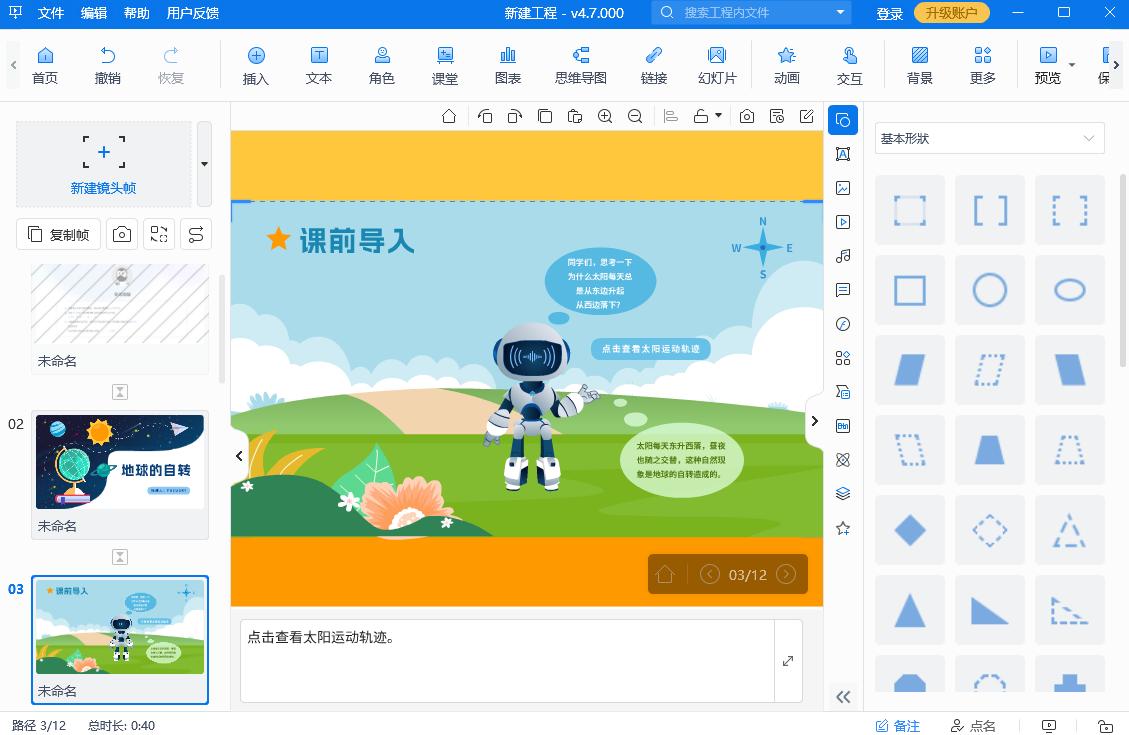This screenshot has width=1129, height=735.
Task: Open the 基本形状 shapes dropdown
Action: (x=988, y=138)
